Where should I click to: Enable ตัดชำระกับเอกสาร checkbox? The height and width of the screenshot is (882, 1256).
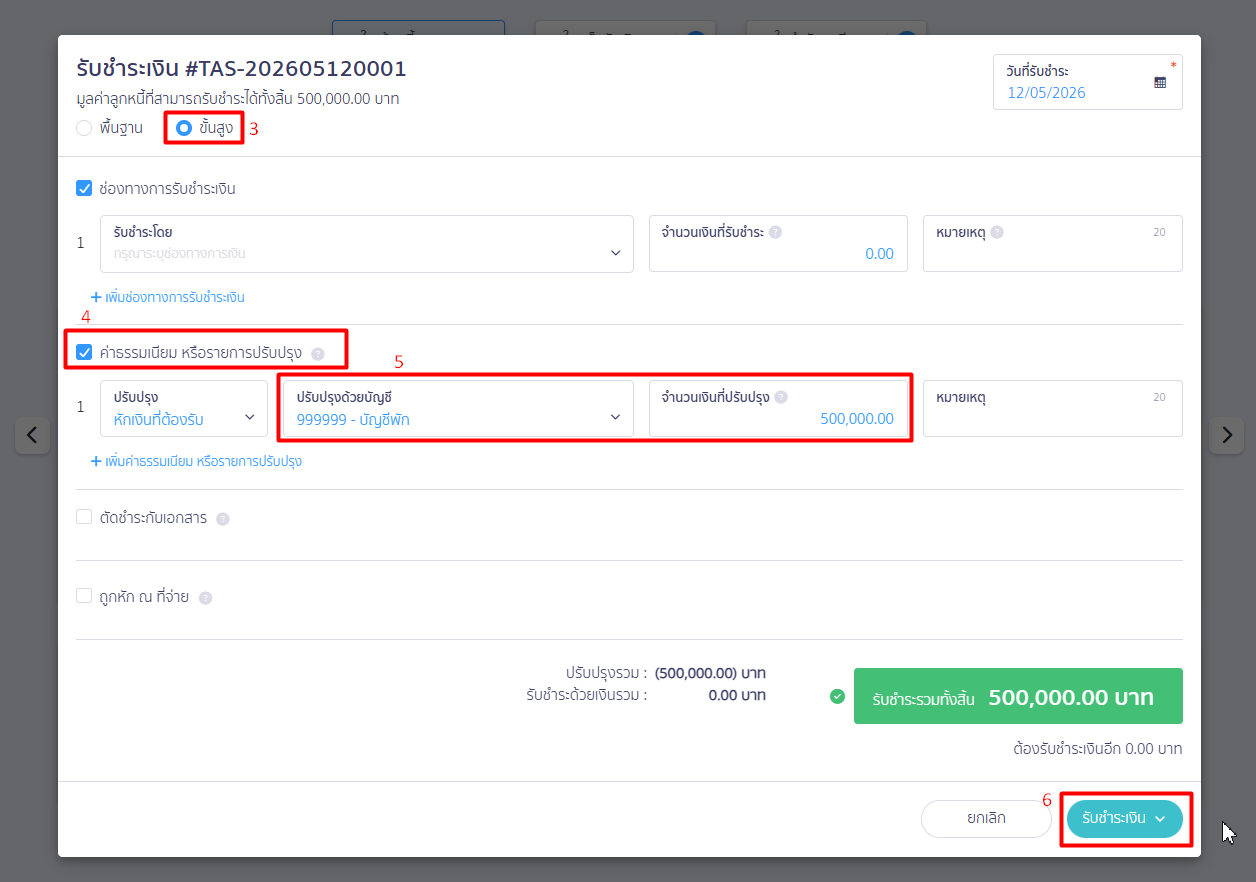pyautogui.click(x=84, y=517)
